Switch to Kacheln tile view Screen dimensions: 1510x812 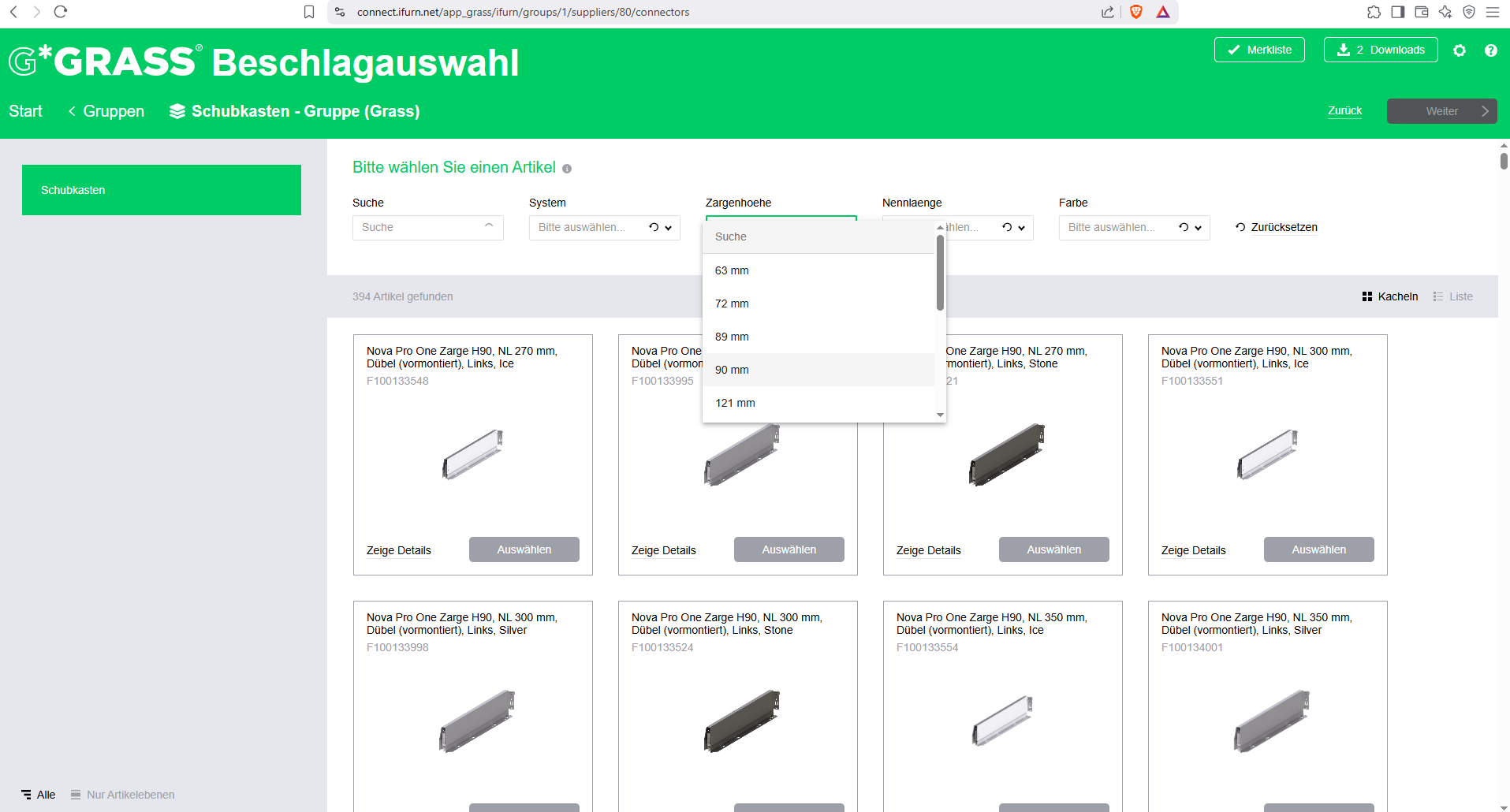coord(1390,296)
